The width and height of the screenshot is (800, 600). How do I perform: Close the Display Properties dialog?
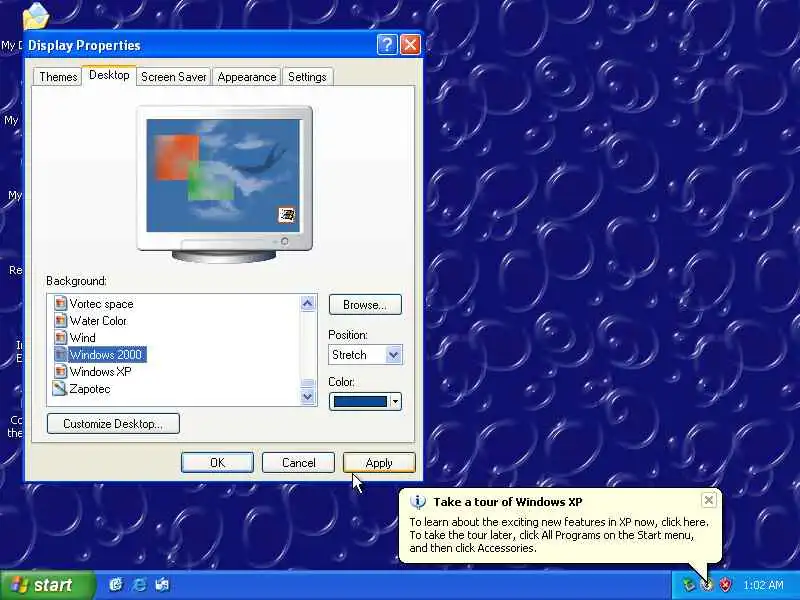(x=410, y=45)
